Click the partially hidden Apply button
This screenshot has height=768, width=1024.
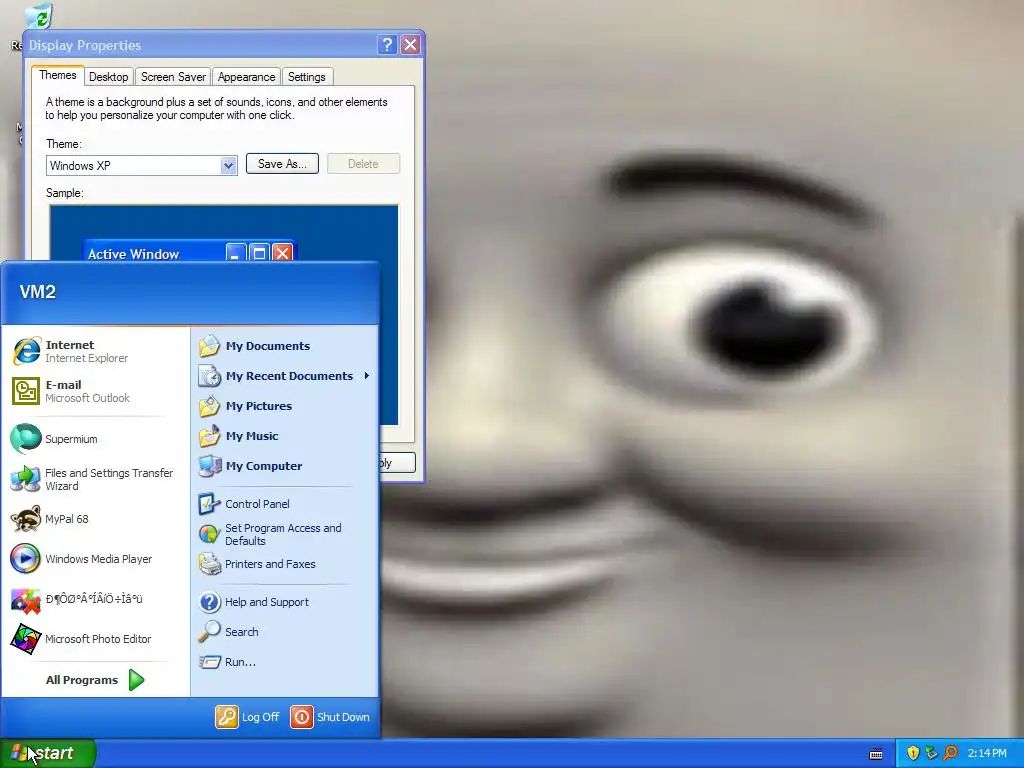click(397, 463)
